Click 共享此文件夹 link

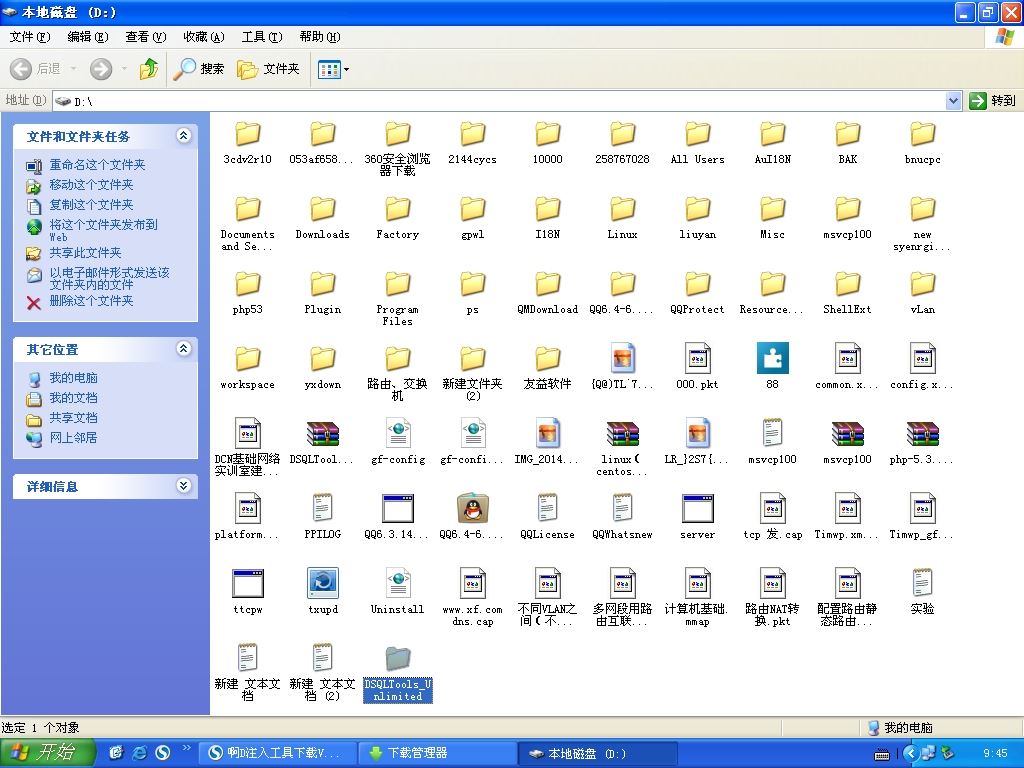point(85,253)
